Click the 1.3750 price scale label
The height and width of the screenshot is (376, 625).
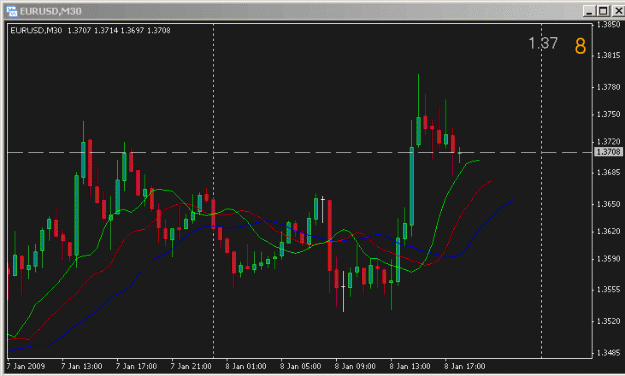(x=608, y=114)
